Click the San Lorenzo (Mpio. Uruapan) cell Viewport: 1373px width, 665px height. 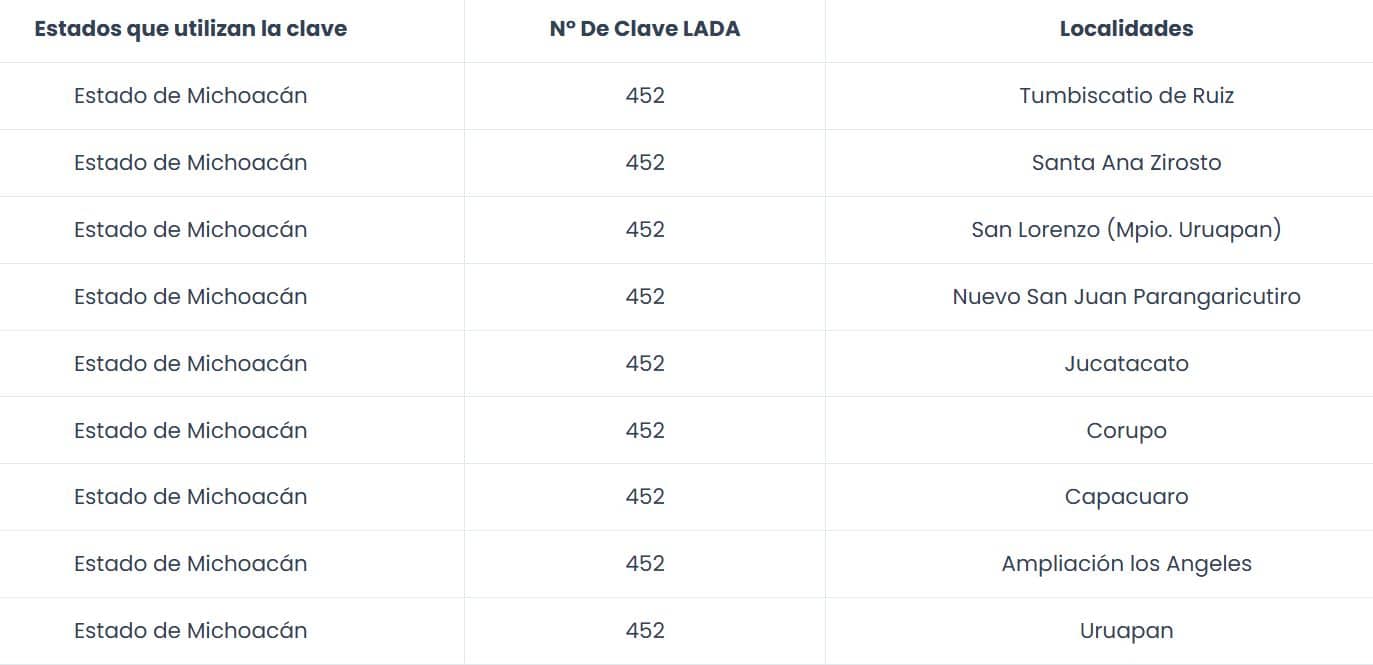click(1126, 230)
